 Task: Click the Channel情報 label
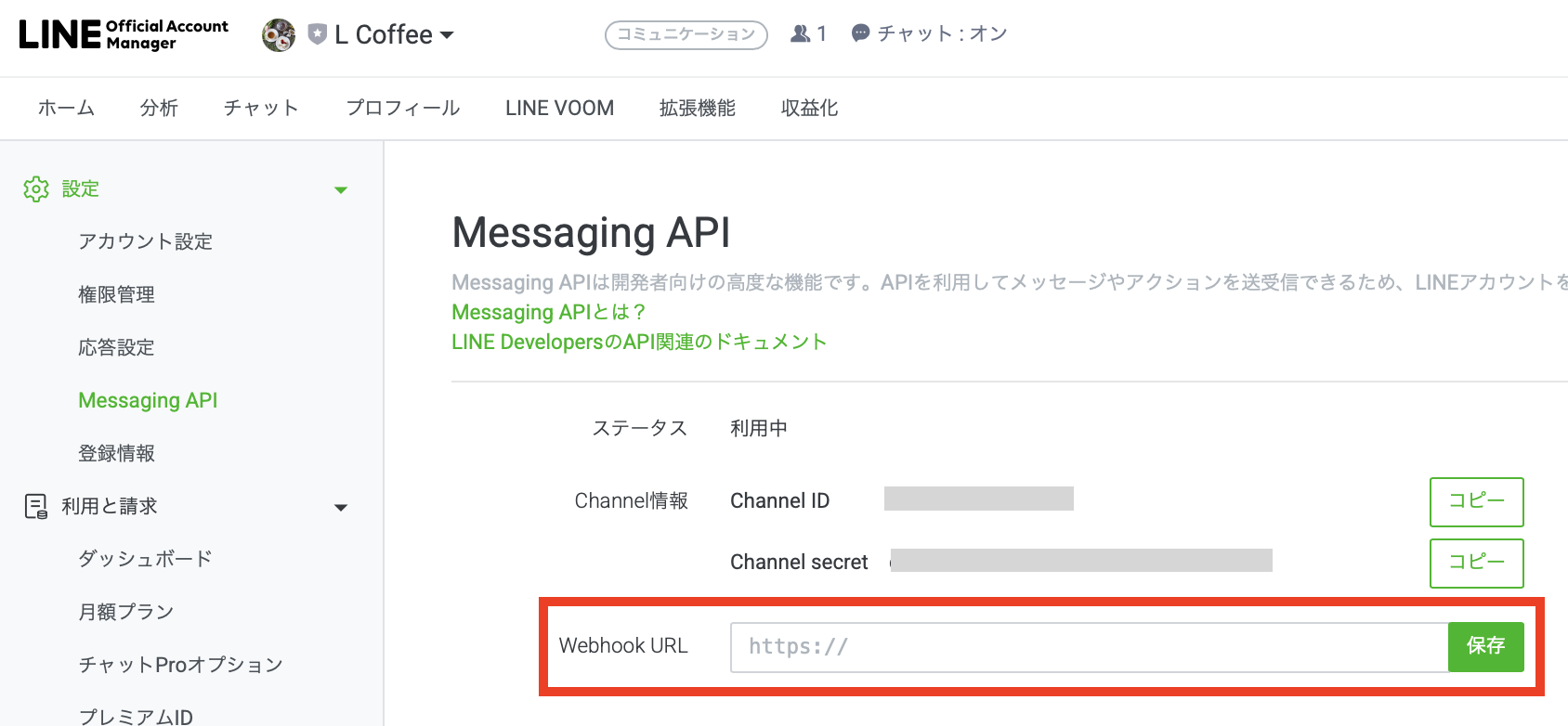[632, 500]
